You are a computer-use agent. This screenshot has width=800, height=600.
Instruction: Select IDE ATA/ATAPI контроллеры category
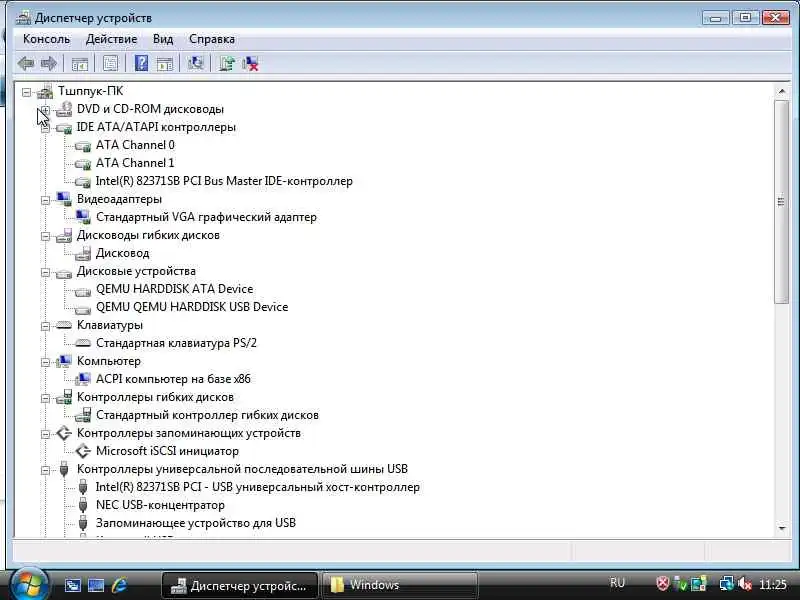pos(156,127)
